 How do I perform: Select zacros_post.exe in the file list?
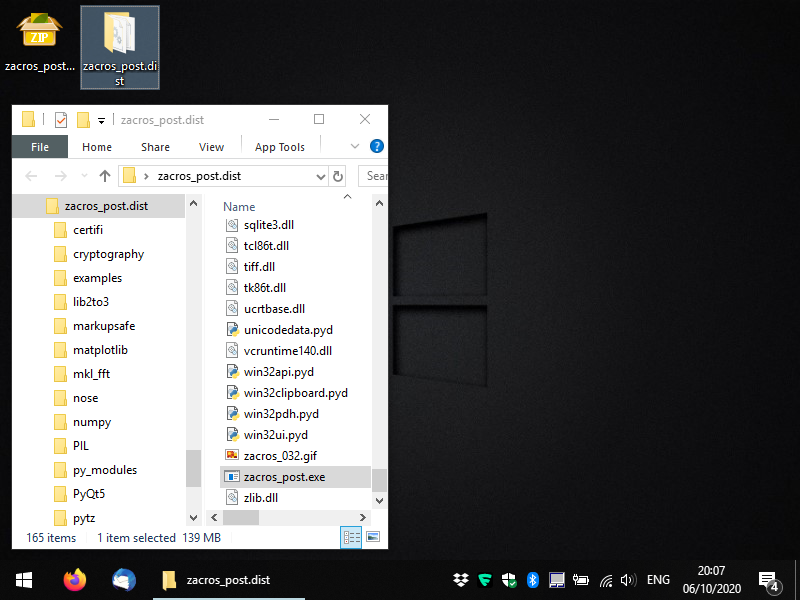click(284, 477)
